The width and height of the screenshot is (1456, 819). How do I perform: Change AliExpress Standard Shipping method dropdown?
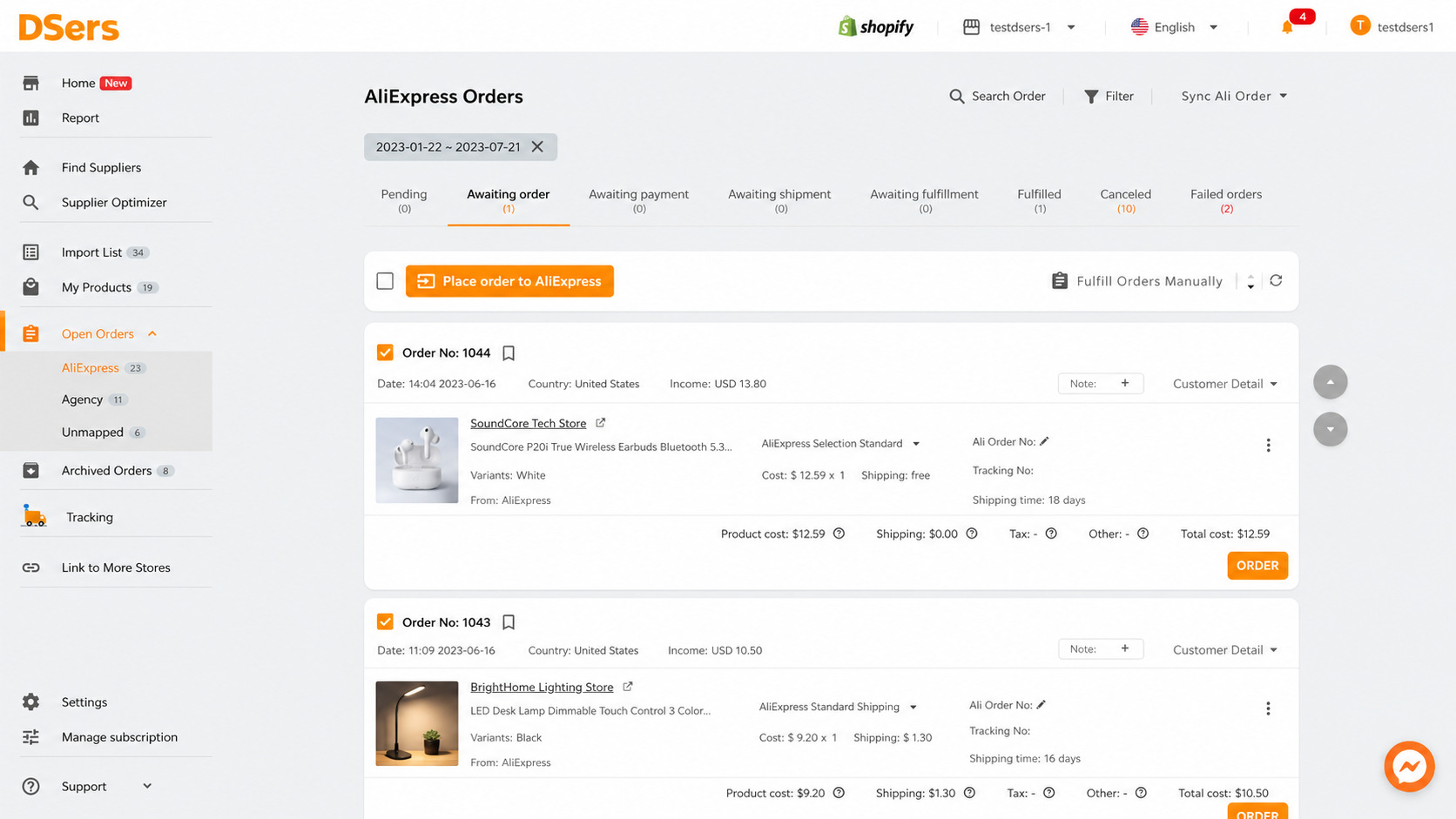[838, 707]
